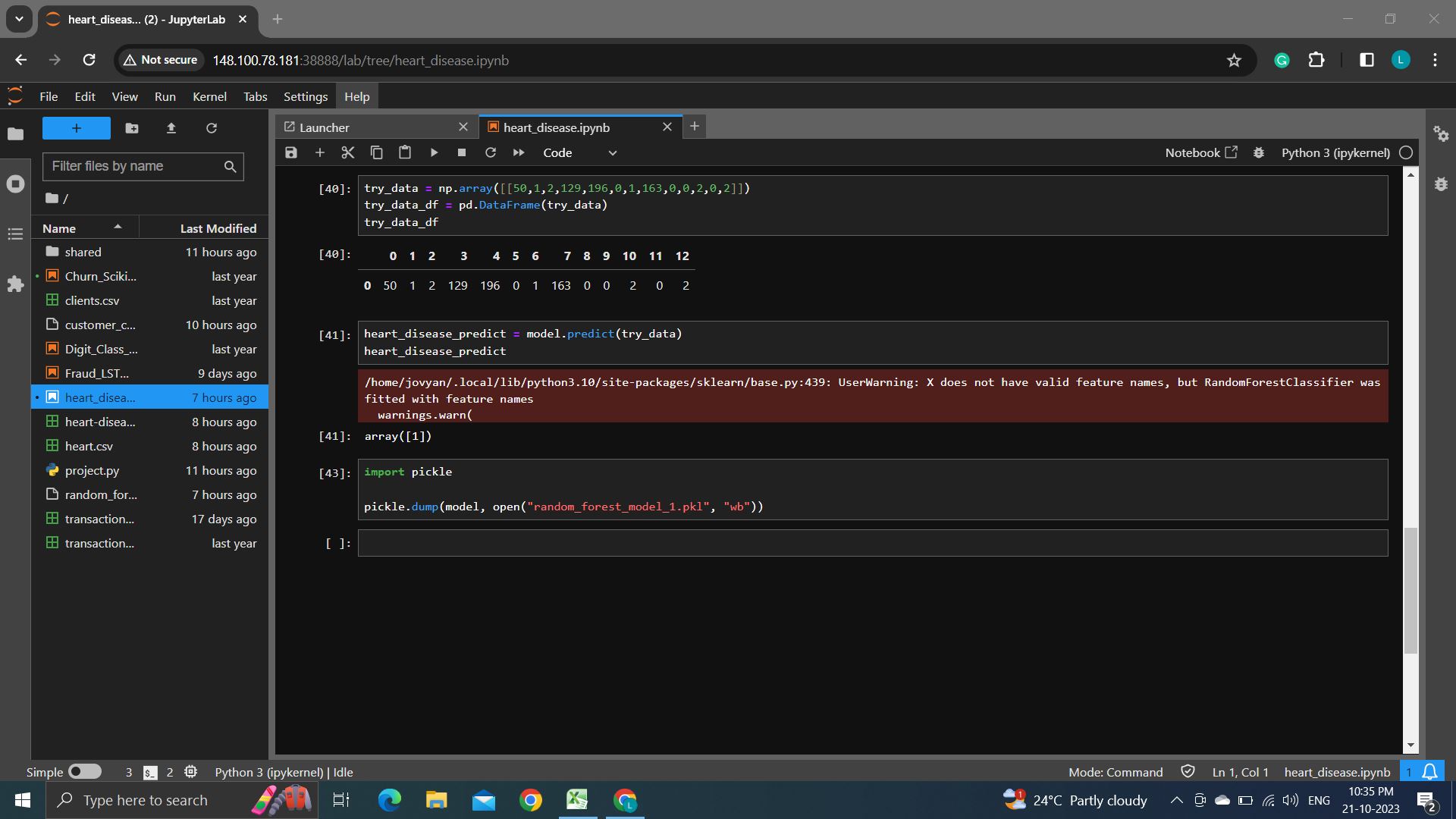The height and width of the screenshot is (819, 1456).
Task: Open the Code cell type dropdown
Action: pyautogui.click(x=580, y=152)
